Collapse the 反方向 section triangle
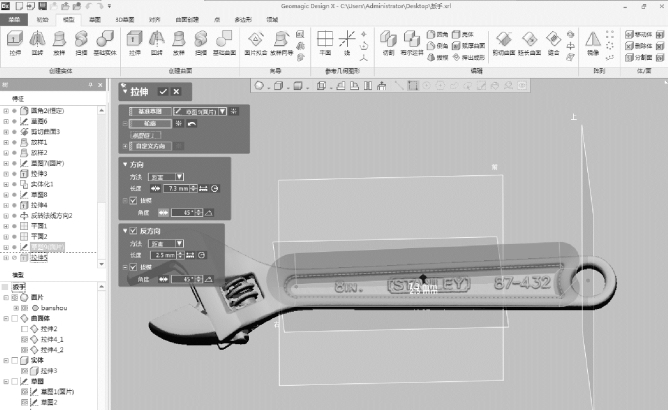The width and height of the screenshot is (668, 410). [x=125, y=231]
